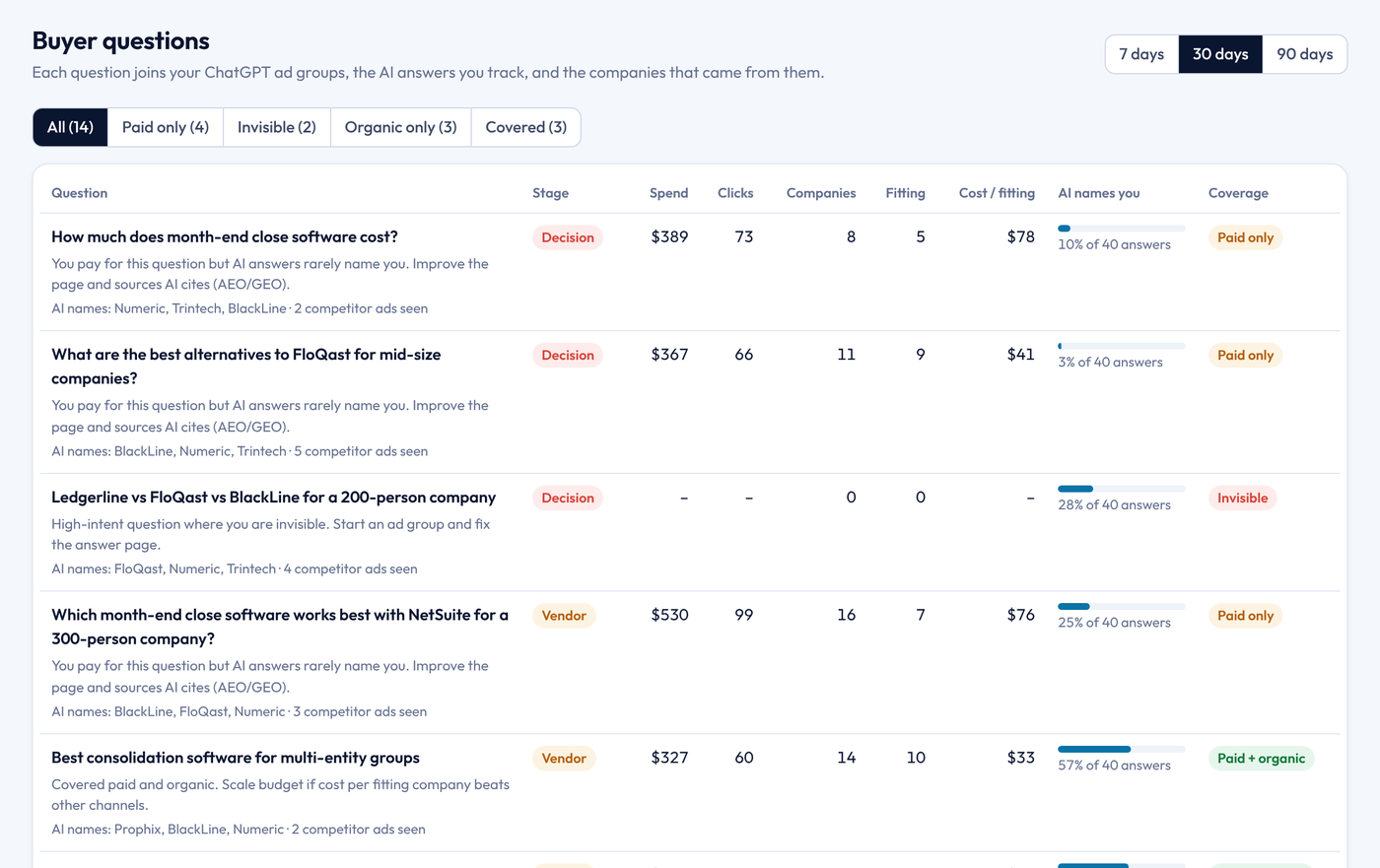Click the Paid + organic coverage badge
Image resolution: width=1380 pixels, height=868 pixels.
click(x=1261, y=759)
